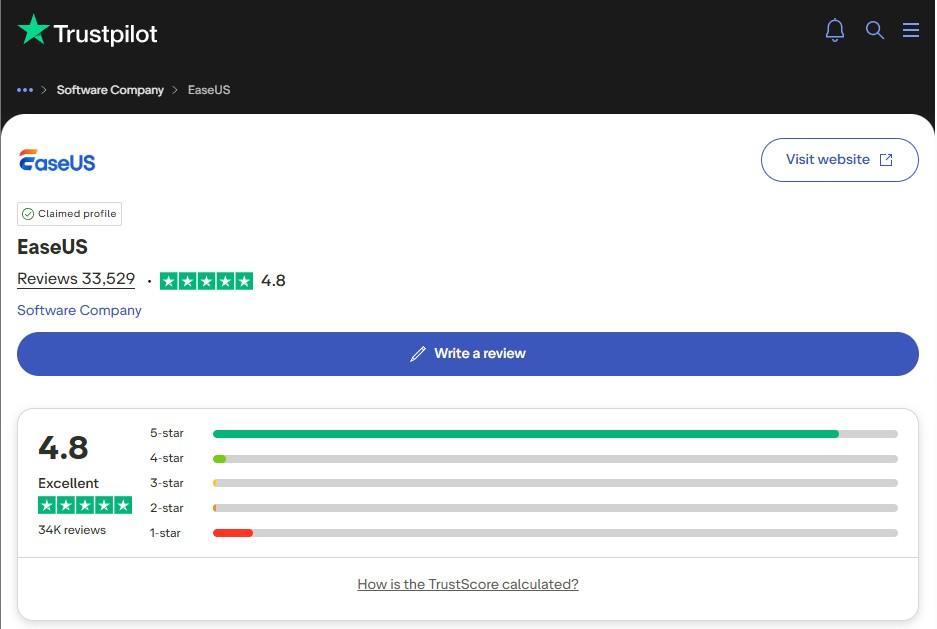Click the Trustpilot logo
This screenshot has height=629, width=937.
[88, 32]
